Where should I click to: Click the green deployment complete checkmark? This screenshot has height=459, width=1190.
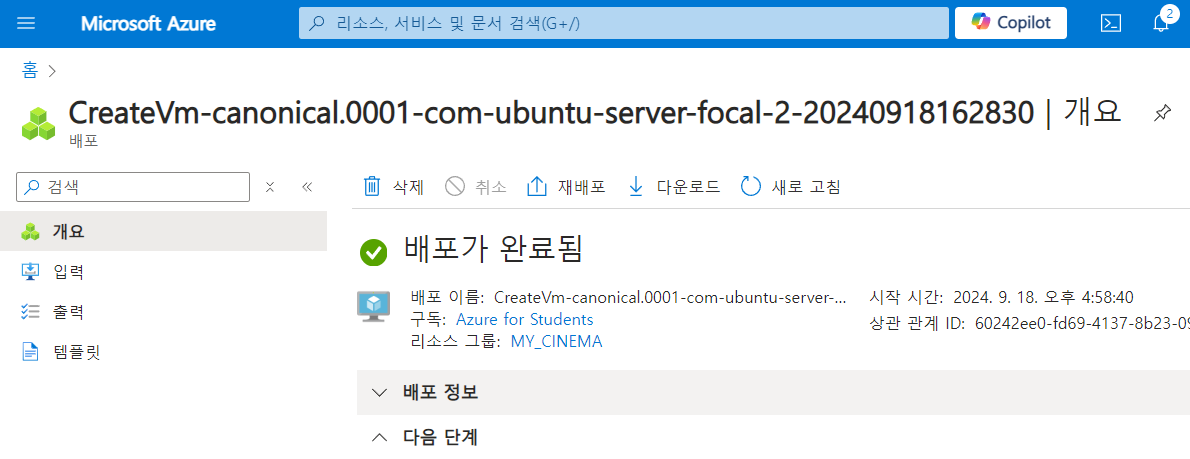(x=373, y=251)
